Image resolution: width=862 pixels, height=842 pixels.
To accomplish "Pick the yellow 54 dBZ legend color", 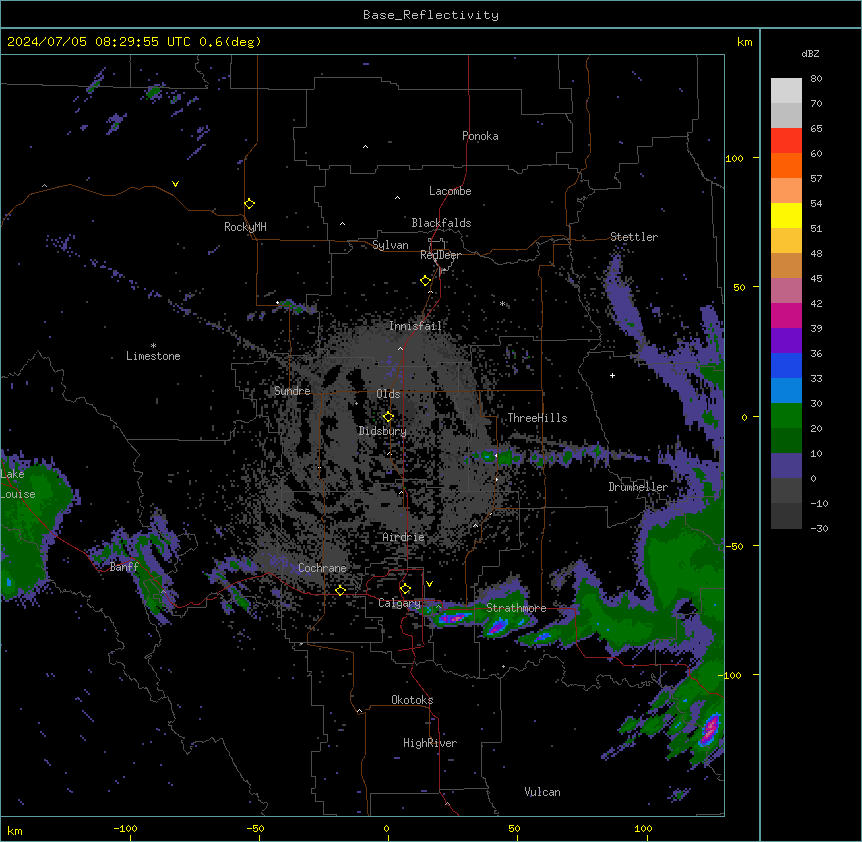I will tap(786, 215).
